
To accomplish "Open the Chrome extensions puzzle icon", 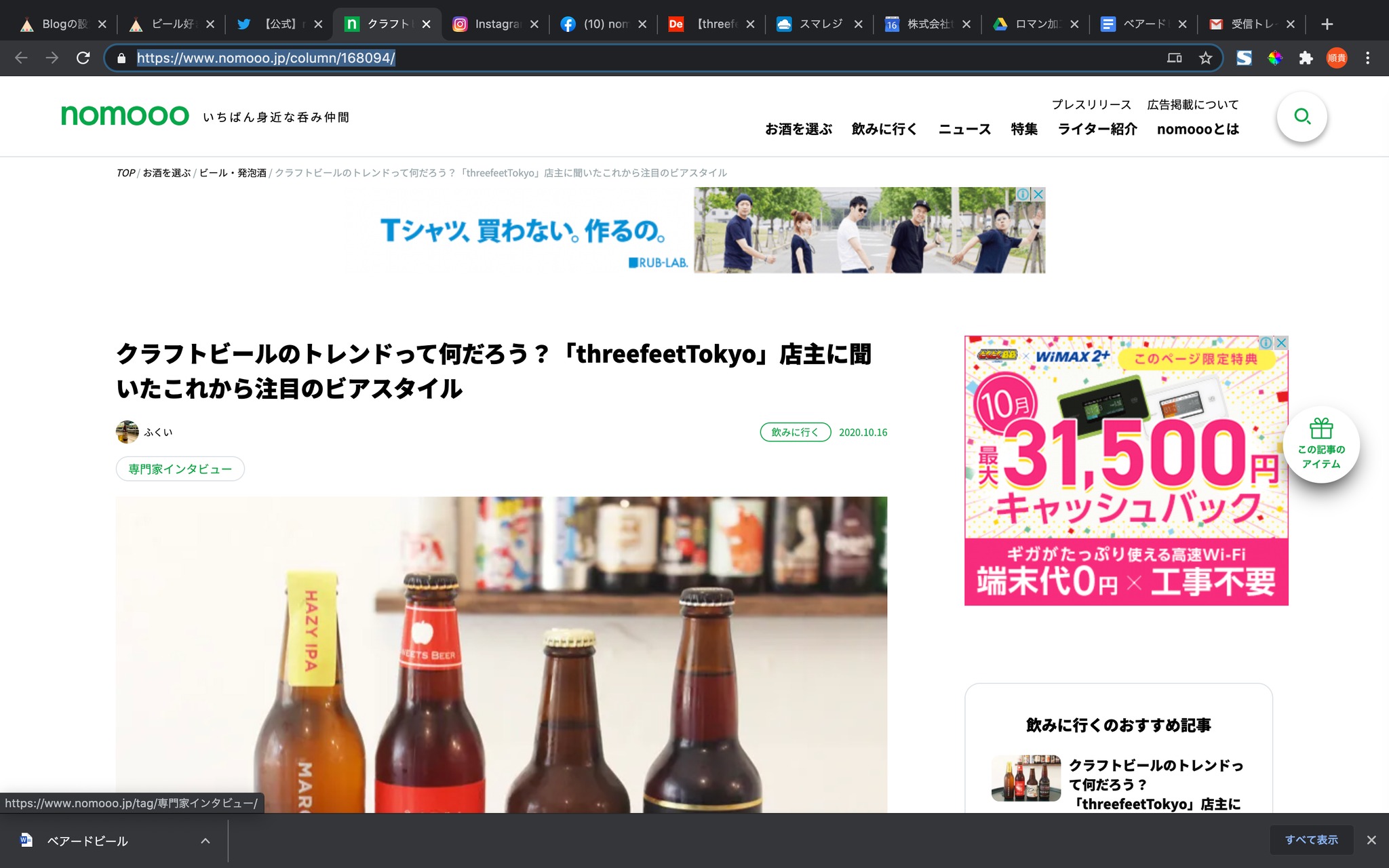I will coord(1306,58).
